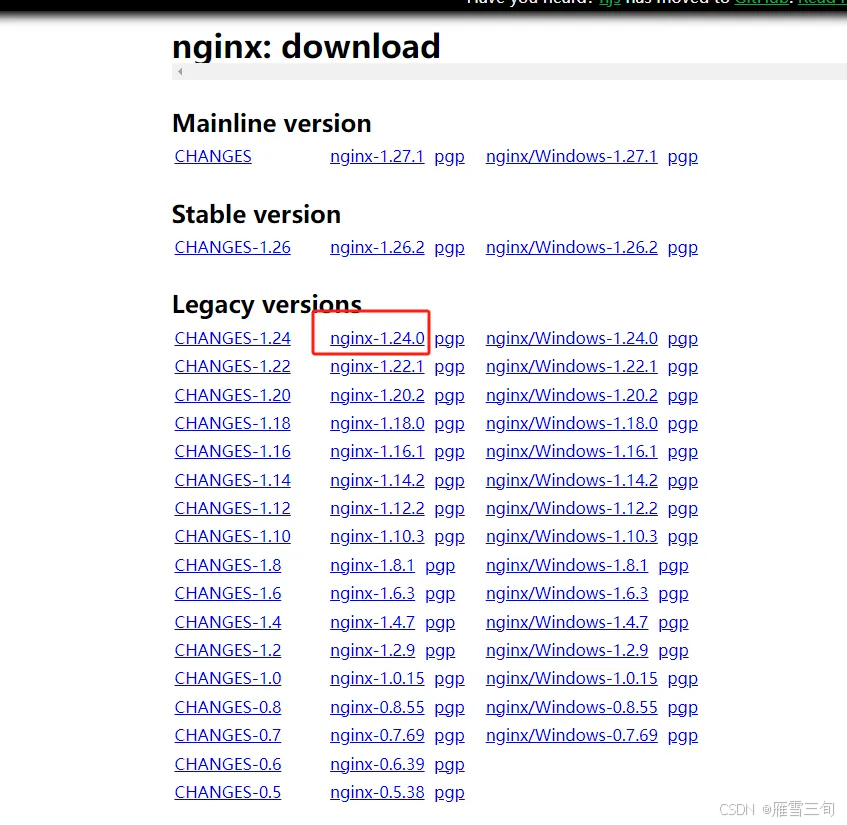
Task: Download nginx-1.27.1 source
Action: click(377, 157)
